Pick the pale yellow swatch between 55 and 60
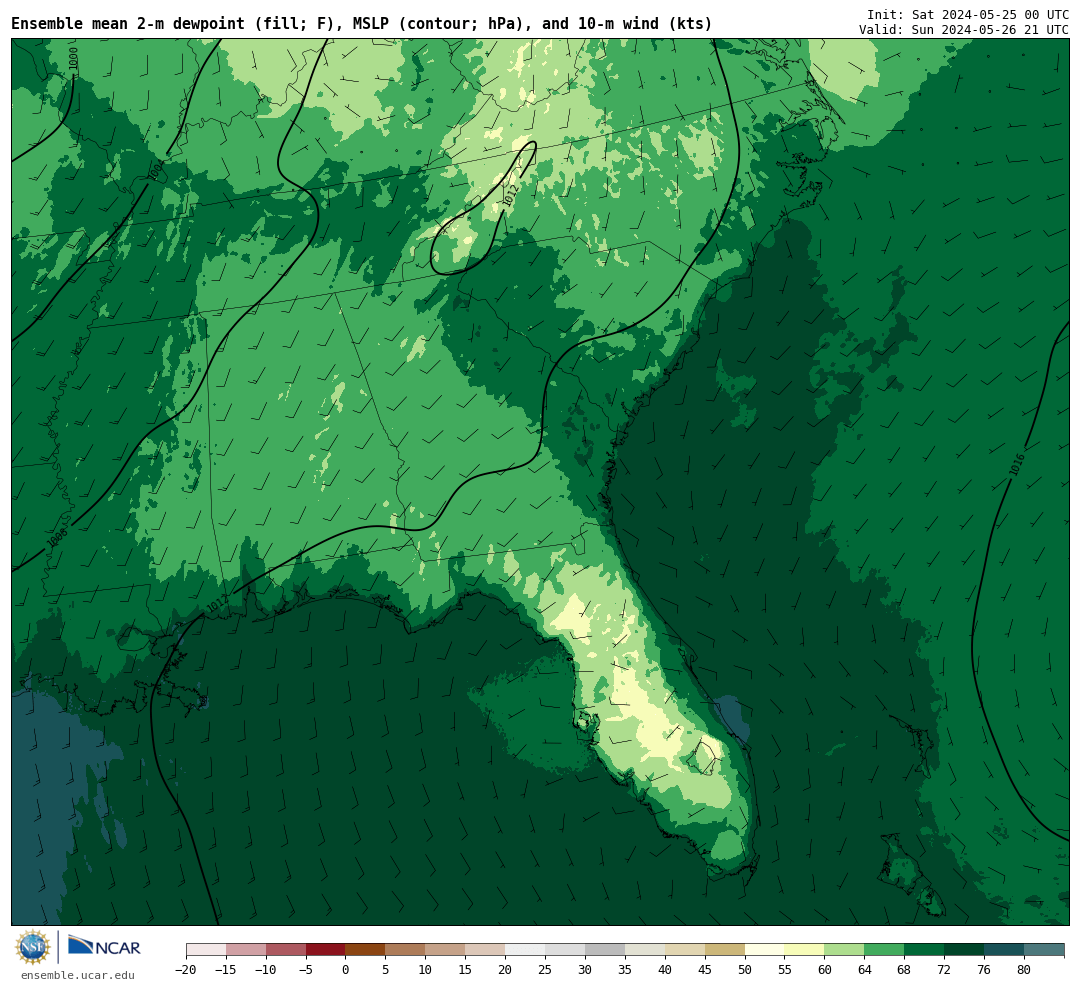Screen dimensions: 1080x988 [x=805, y=950]
